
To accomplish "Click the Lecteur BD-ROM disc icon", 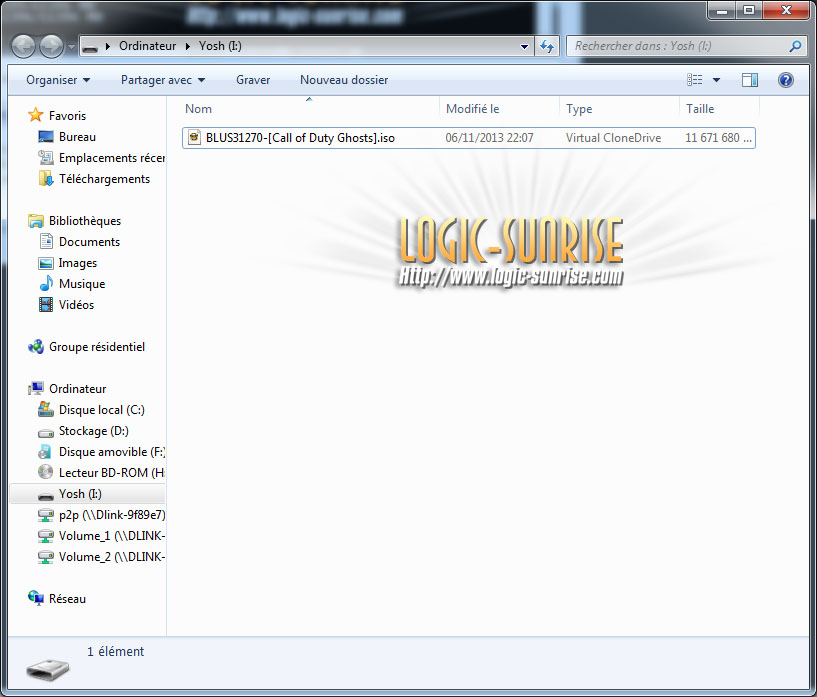I will point(46,472).
